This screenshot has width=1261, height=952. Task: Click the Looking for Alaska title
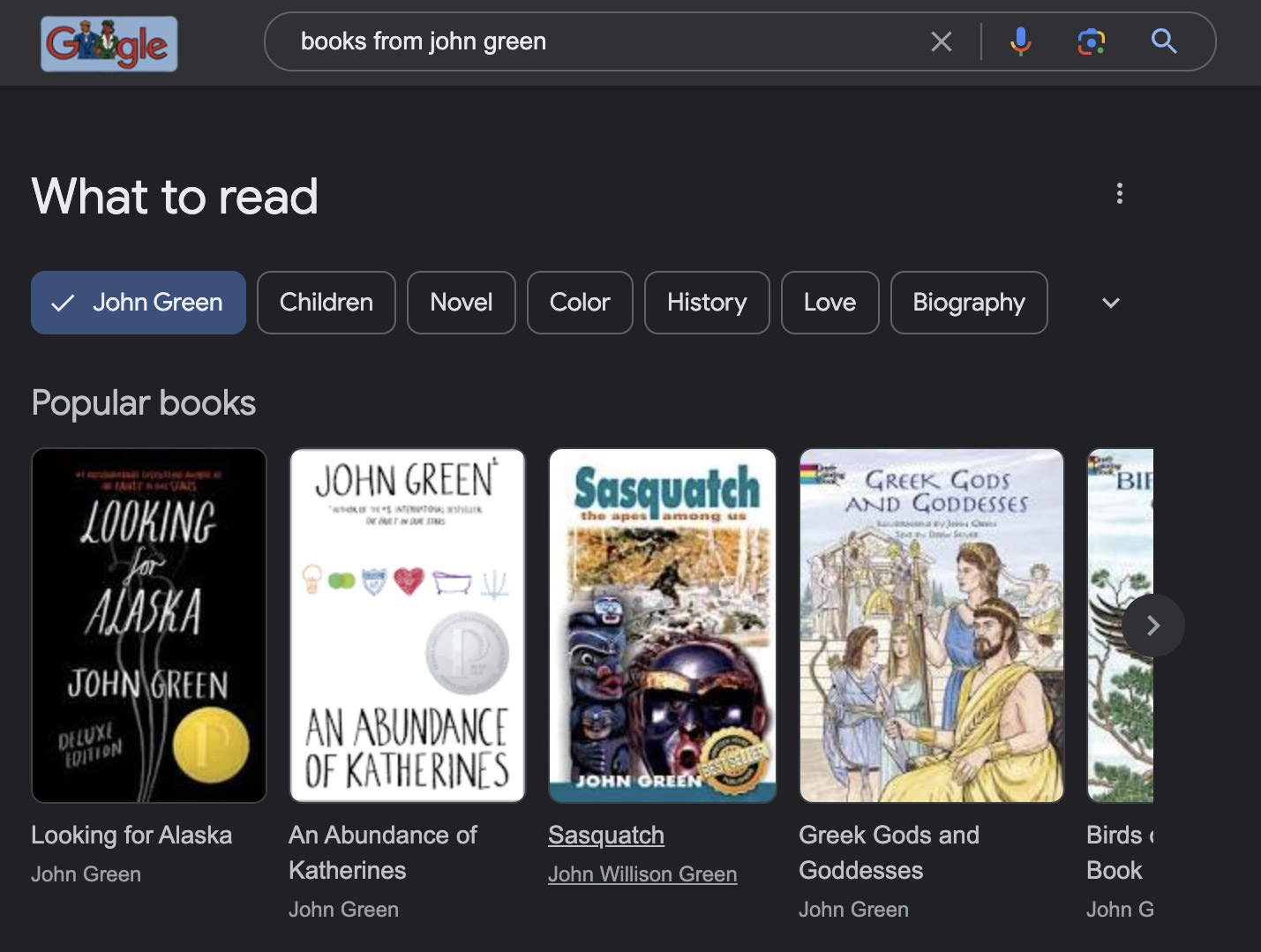coord(131,835)
